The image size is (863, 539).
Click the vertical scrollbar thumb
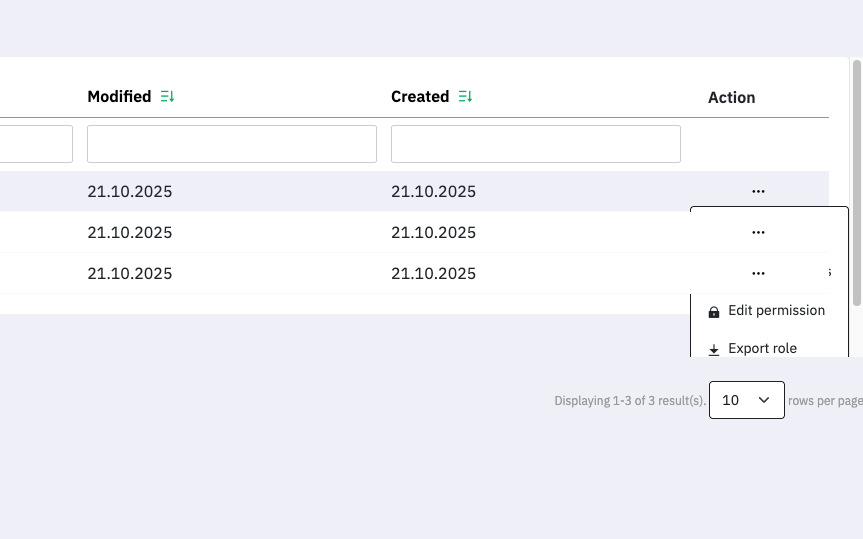pos(857,180)
